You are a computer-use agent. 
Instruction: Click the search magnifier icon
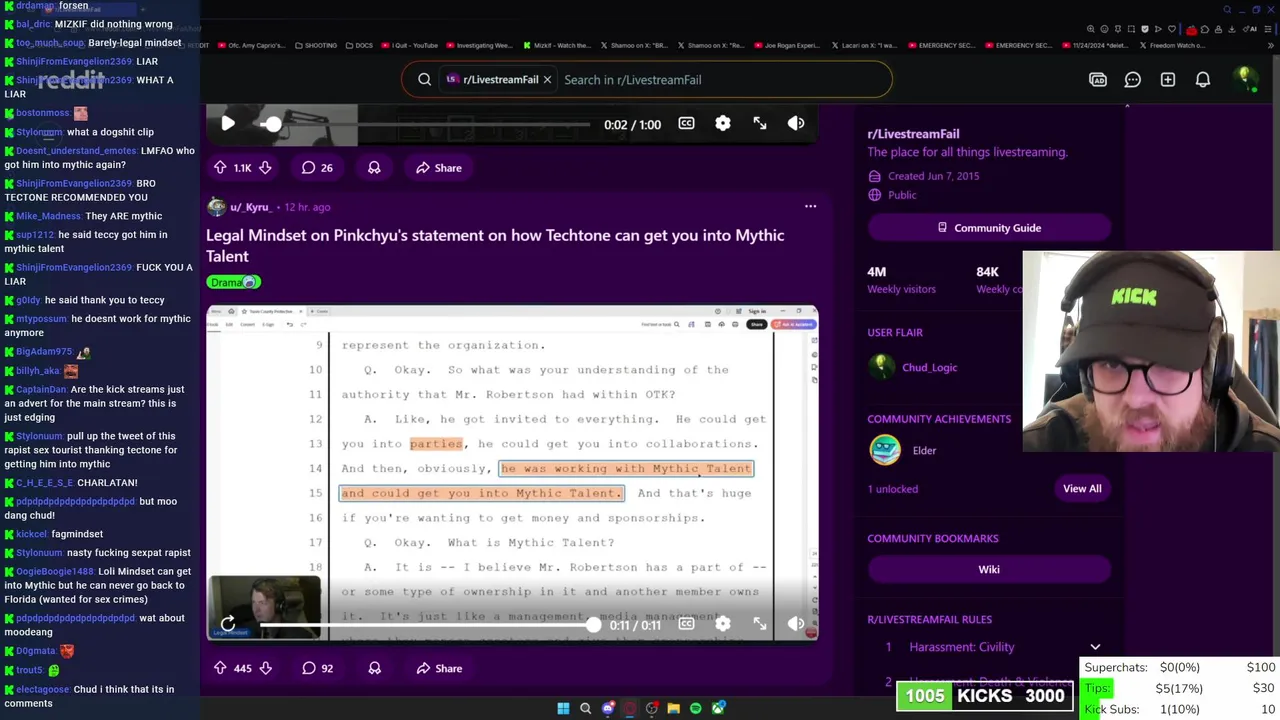click(424, 80)
